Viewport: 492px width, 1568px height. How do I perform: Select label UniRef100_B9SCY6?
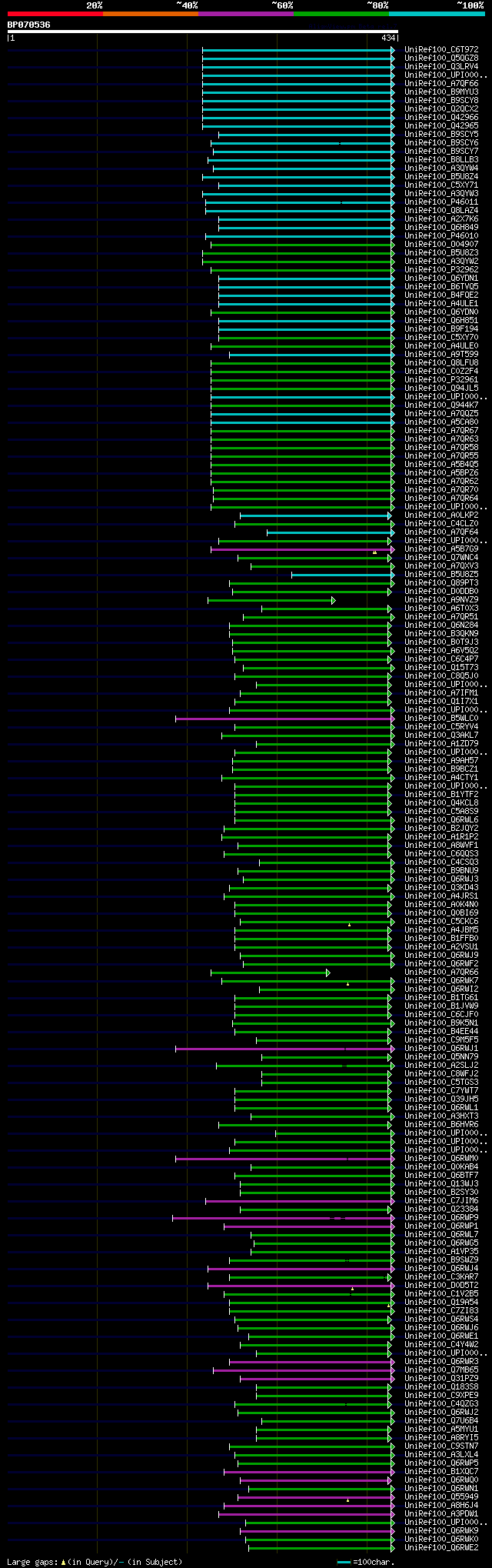click(441, 143)
